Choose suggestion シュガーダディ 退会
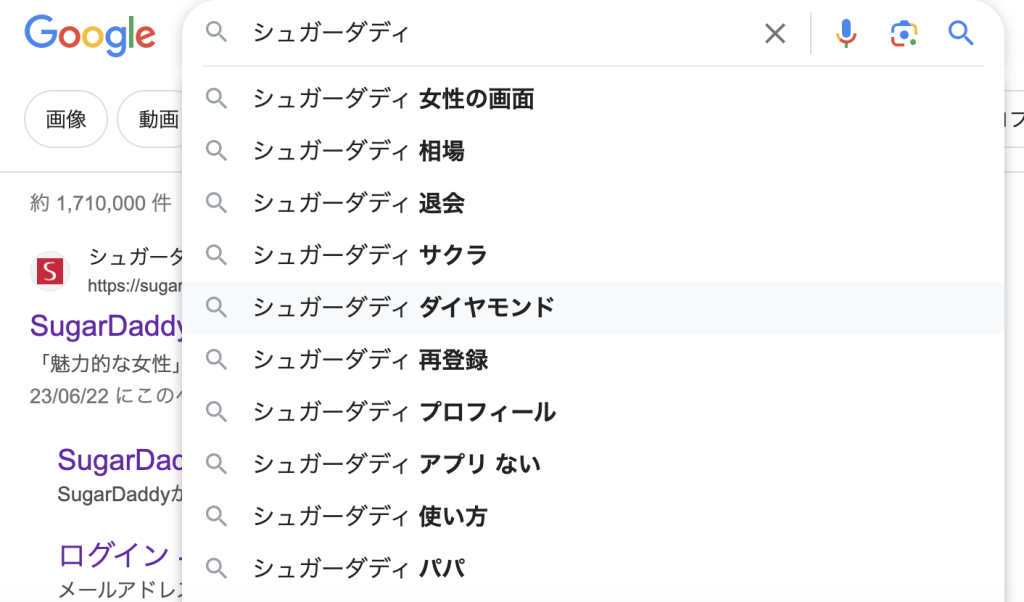Image resolution: width=1024 pixels, height=602 pixels. [358, 203]
